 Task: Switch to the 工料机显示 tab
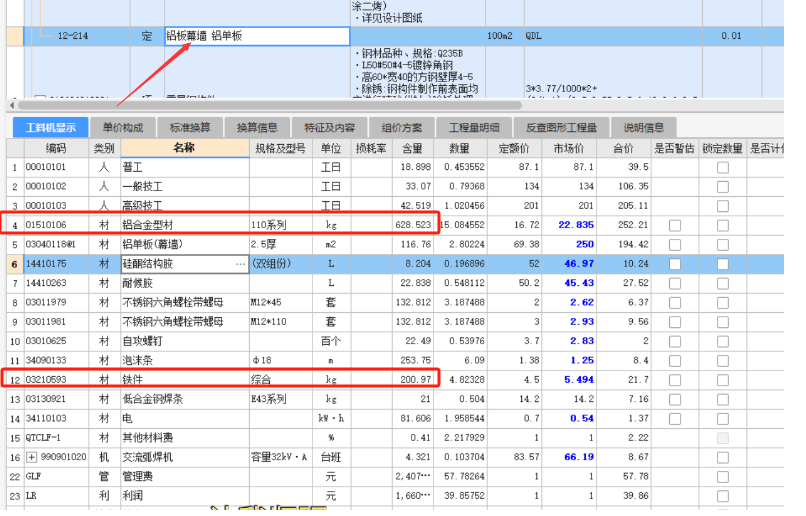point(50,127)
